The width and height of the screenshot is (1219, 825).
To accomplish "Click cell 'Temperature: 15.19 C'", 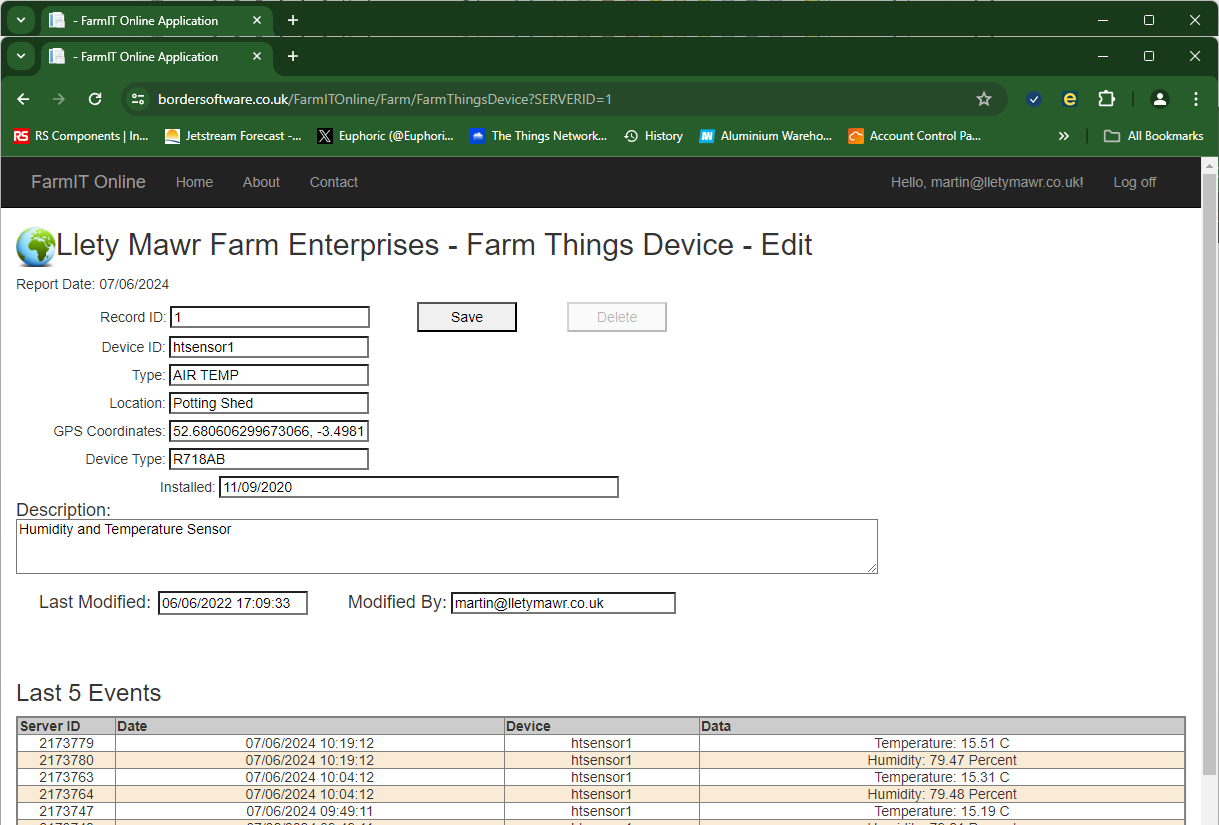I will click(x=942, y=811).
